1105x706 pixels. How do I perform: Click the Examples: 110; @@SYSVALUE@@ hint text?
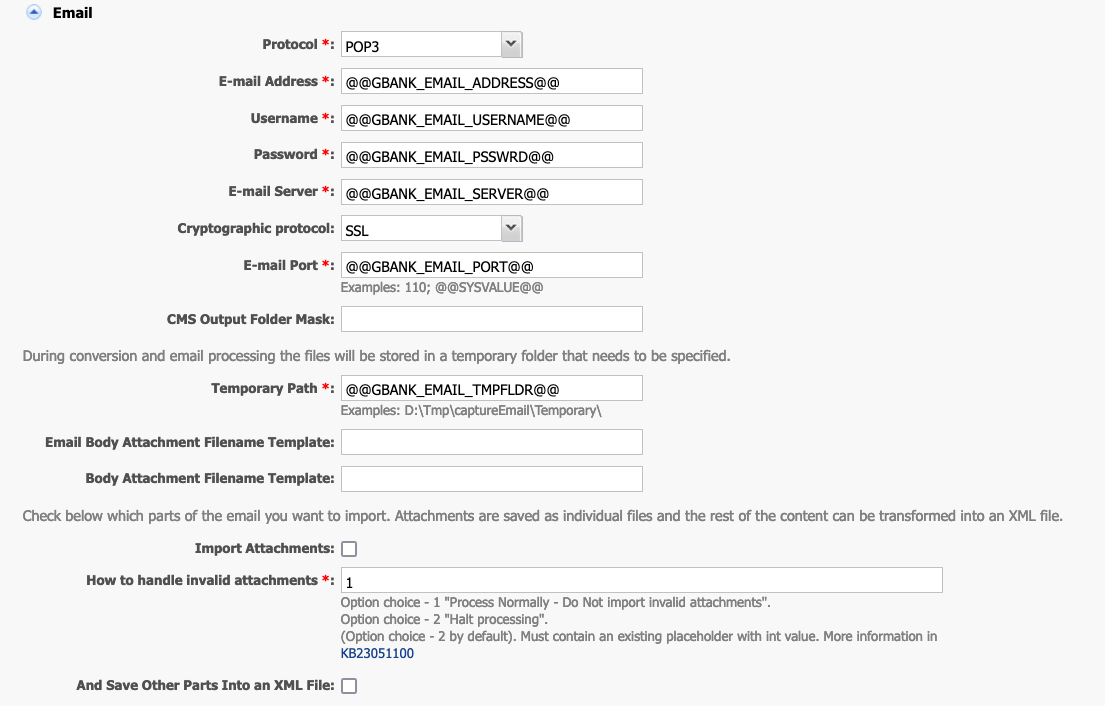click(442, 287)
